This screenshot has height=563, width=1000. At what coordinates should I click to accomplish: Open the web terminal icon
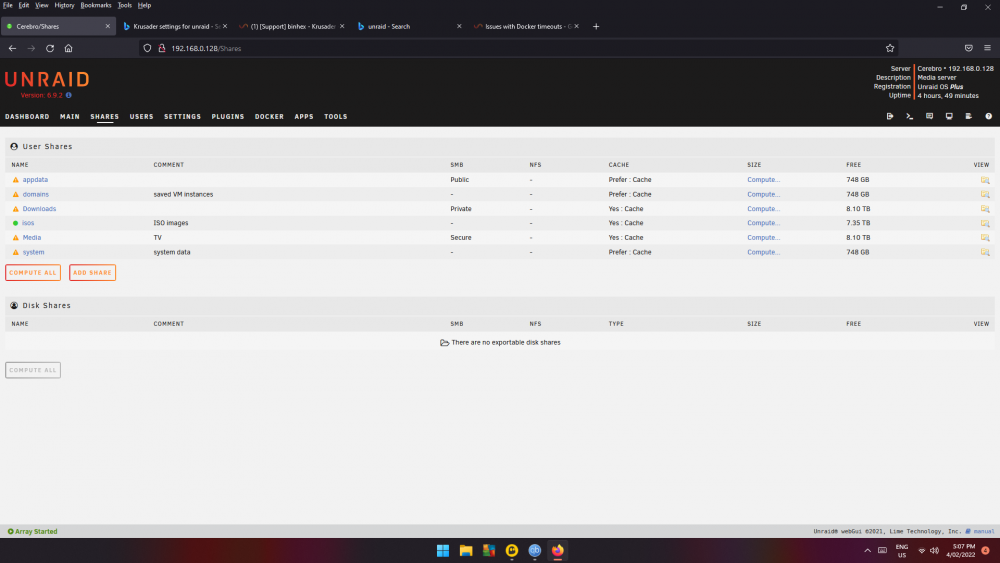point(909,117)
